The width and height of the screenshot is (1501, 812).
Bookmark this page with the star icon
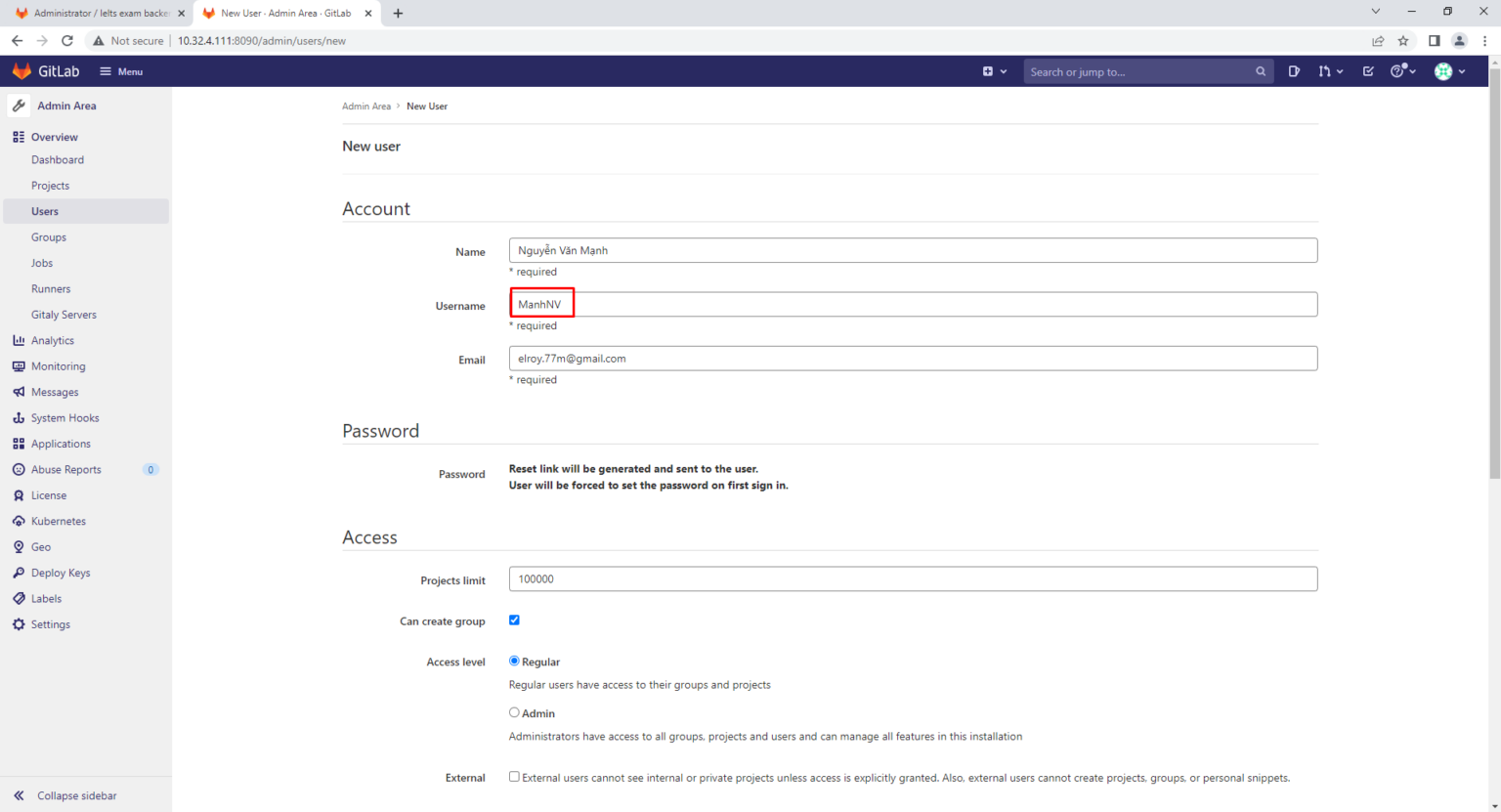[1403, 41]
